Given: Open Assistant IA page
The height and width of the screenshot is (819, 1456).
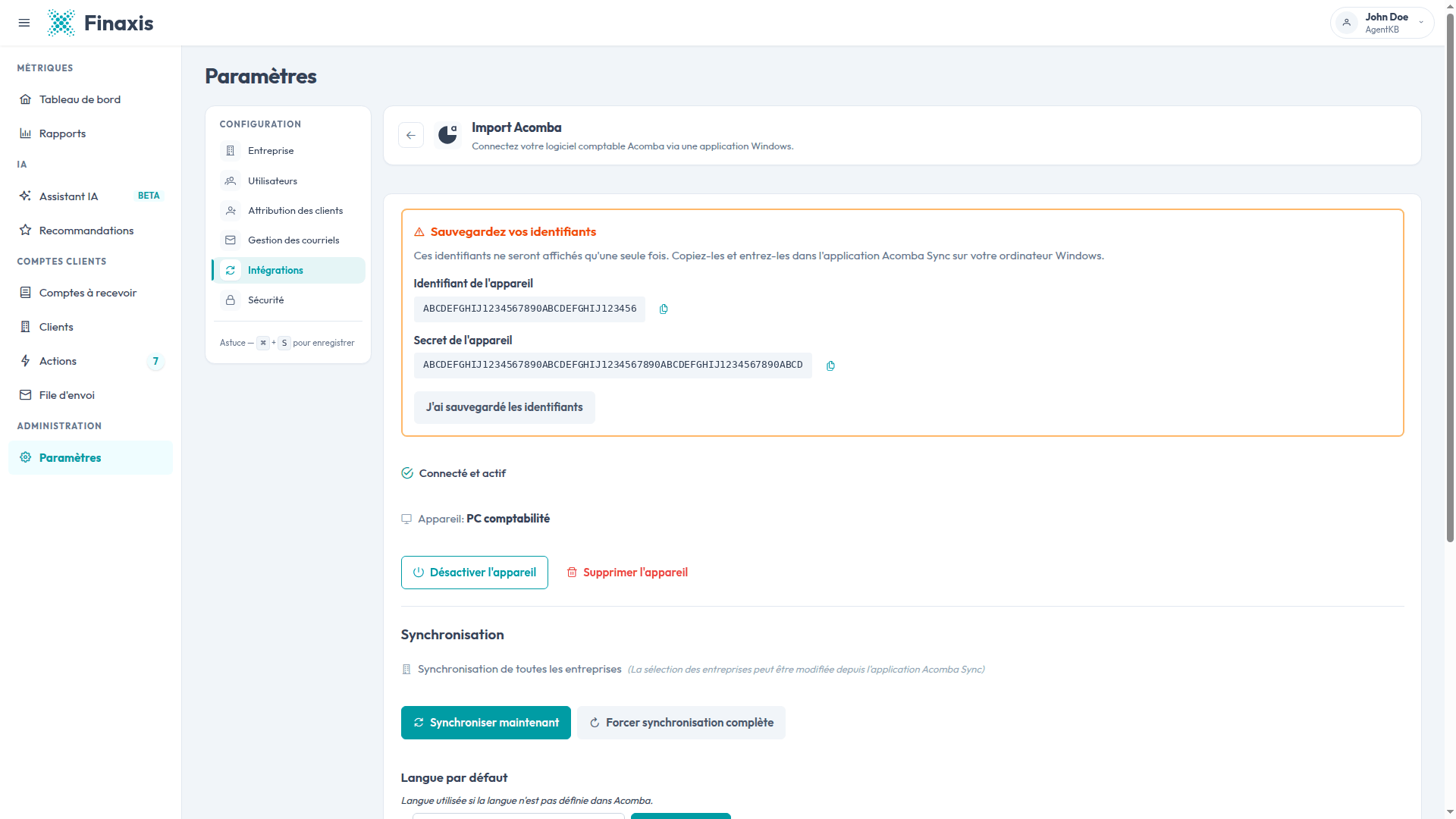Looking at the screenshot, I should (x=90, y=196).
